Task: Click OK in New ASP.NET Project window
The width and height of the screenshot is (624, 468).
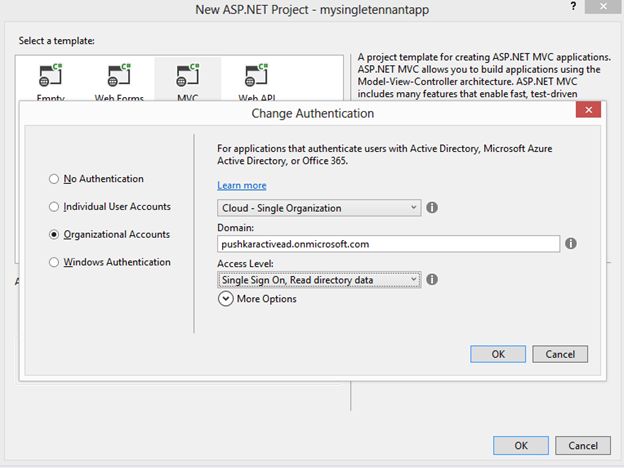Action: click(x=521, y=445)
